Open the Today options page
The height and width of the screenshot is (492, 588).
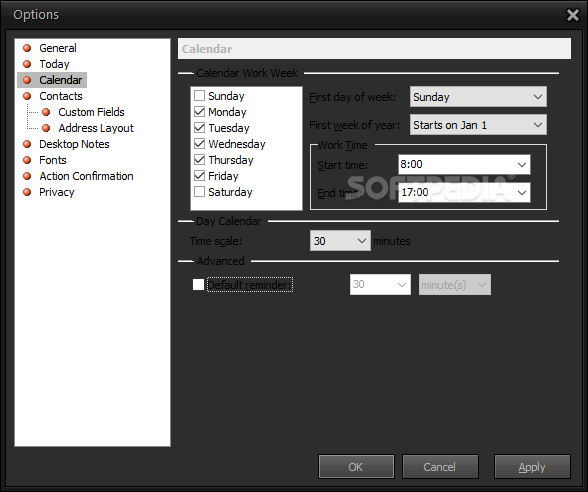[x=54, y=64]
